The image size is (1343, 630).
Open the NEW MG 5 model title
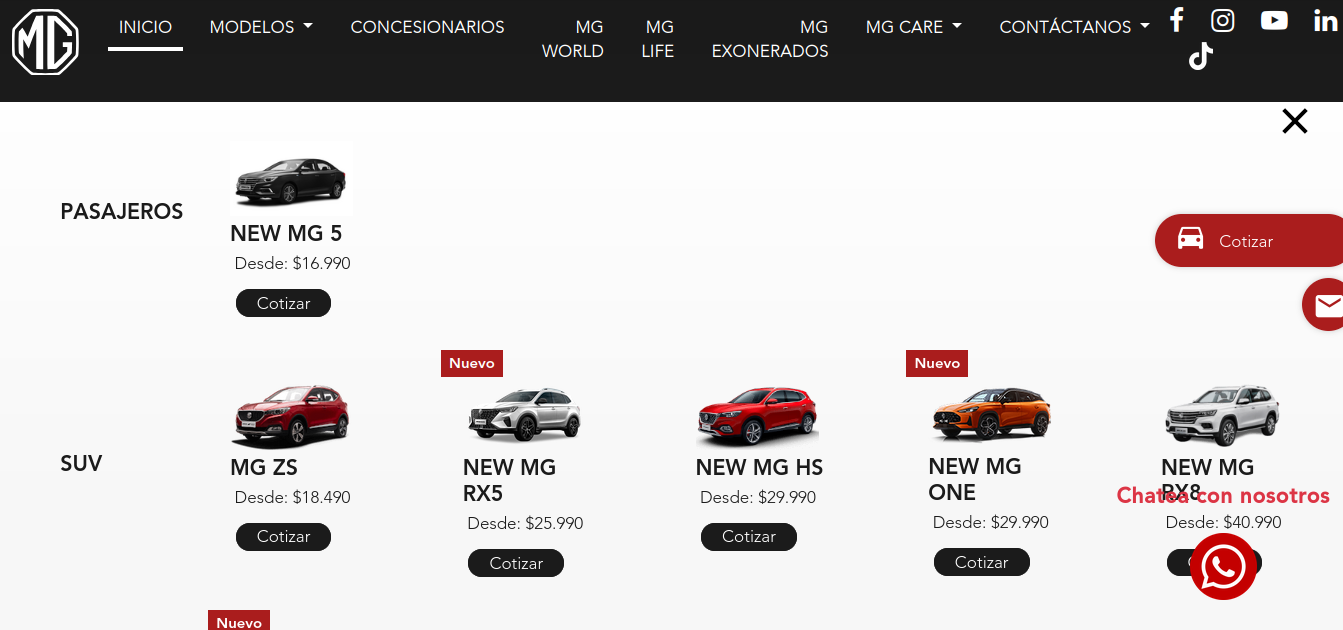pyautogui.click(x=286, y=233)
